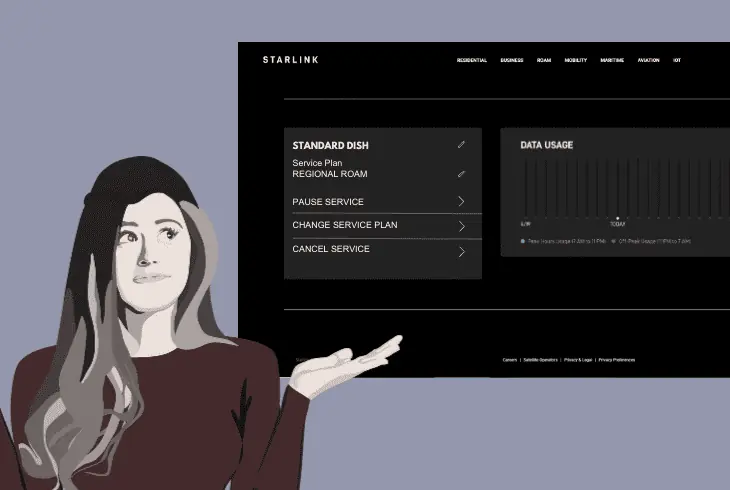730x490 pixels.
Task: Edit the Standard Dish name with pencil icon
Action: click(x=461, y=145)
